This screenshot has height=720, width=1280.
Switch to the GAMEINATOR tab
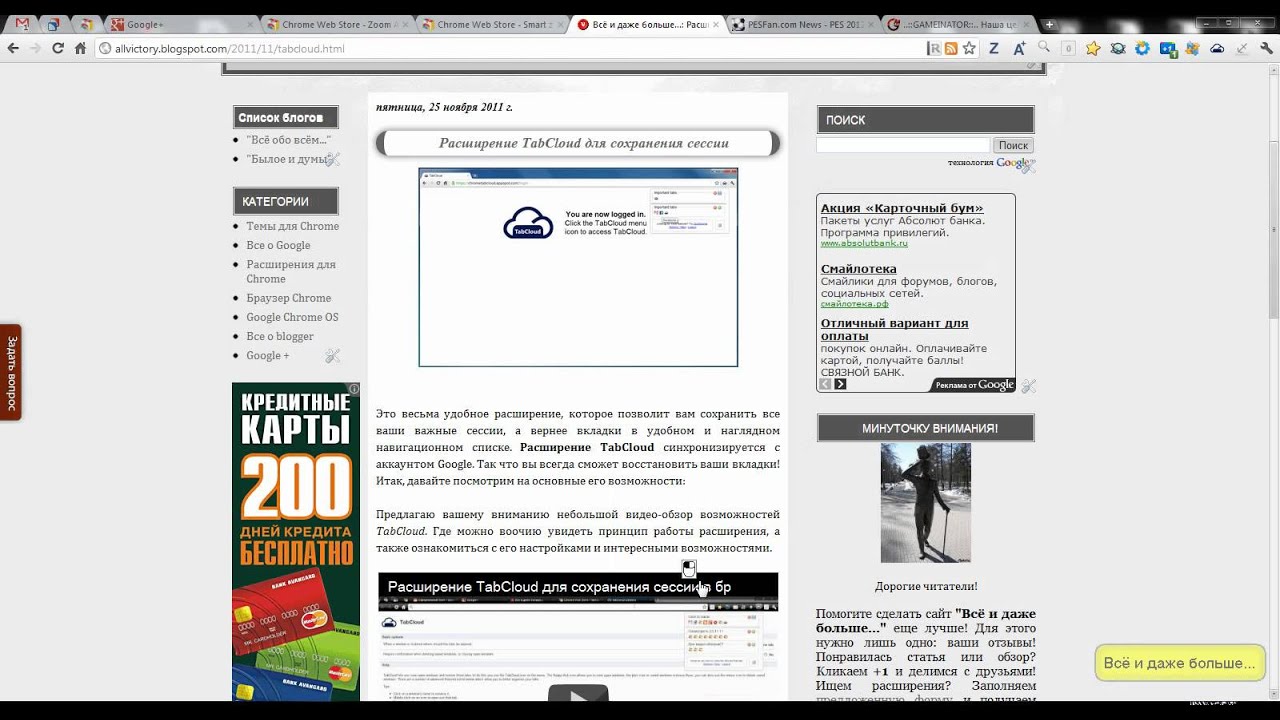click(x=955, y=24)
